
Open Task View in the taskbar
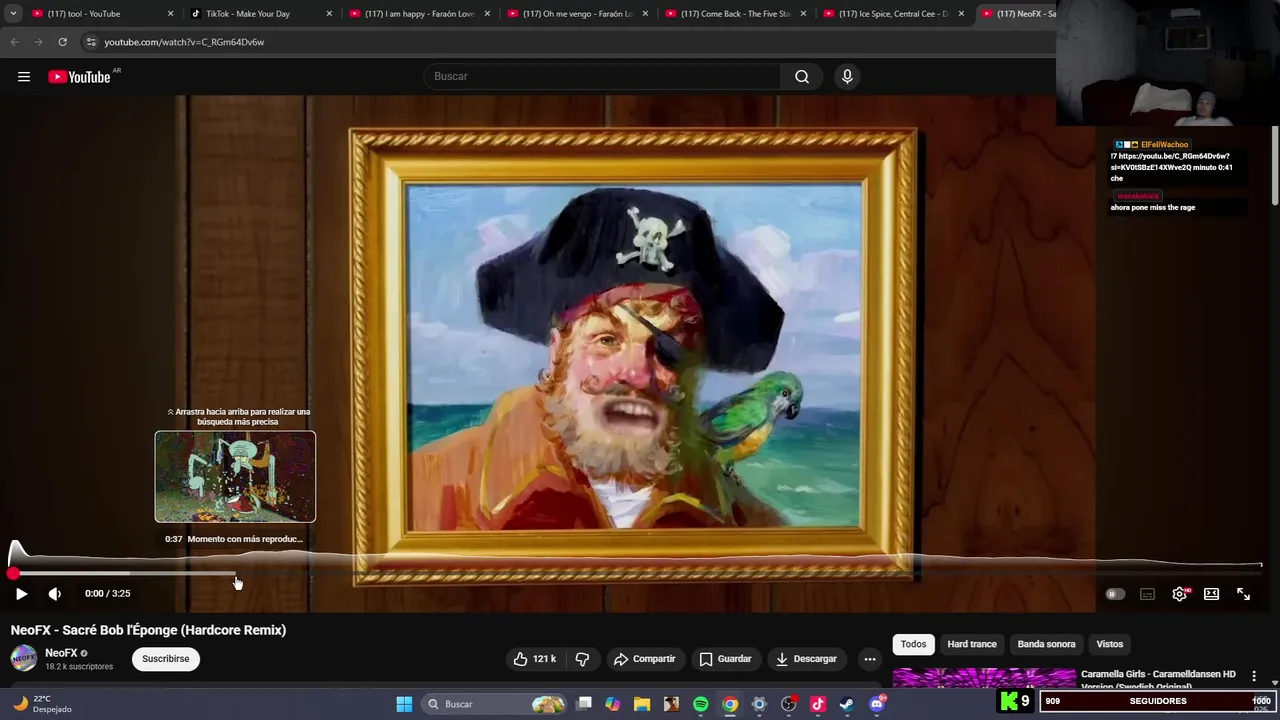point(584,704)
